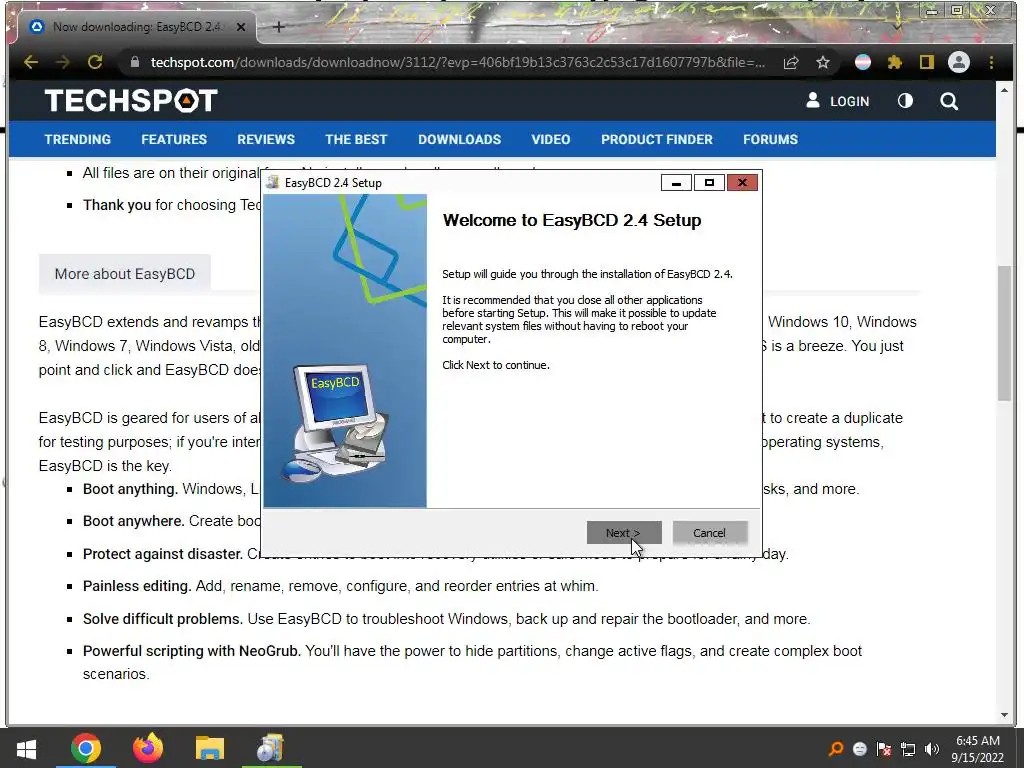Image resolution: width=1024 pixels, height=768 pixels.
Task: Click Chrome taskbar icon
Action: coord(86,748)
